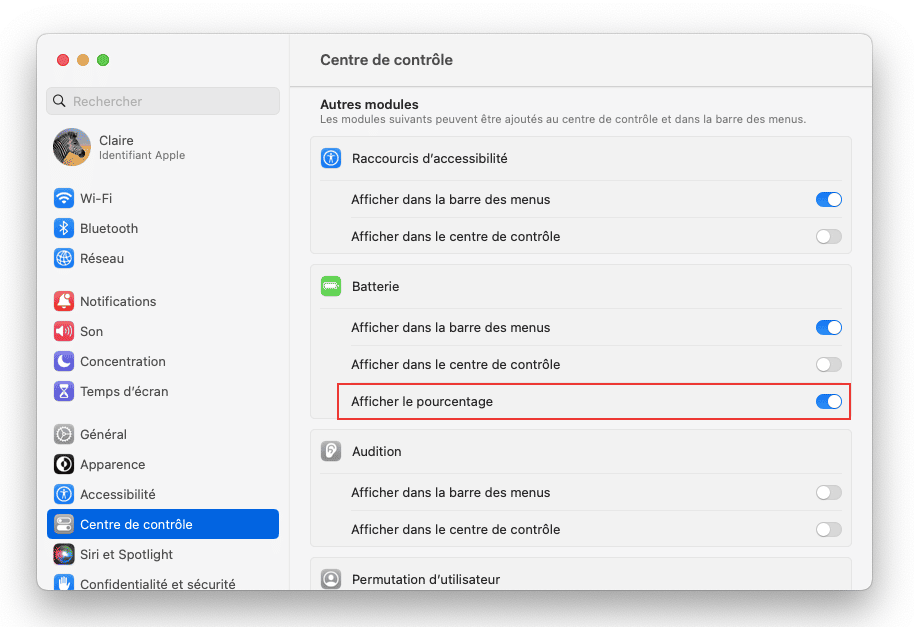Screen dimensions: 914x627
Task: Open Claire's Identifiant Apple account
Action: 141,147
